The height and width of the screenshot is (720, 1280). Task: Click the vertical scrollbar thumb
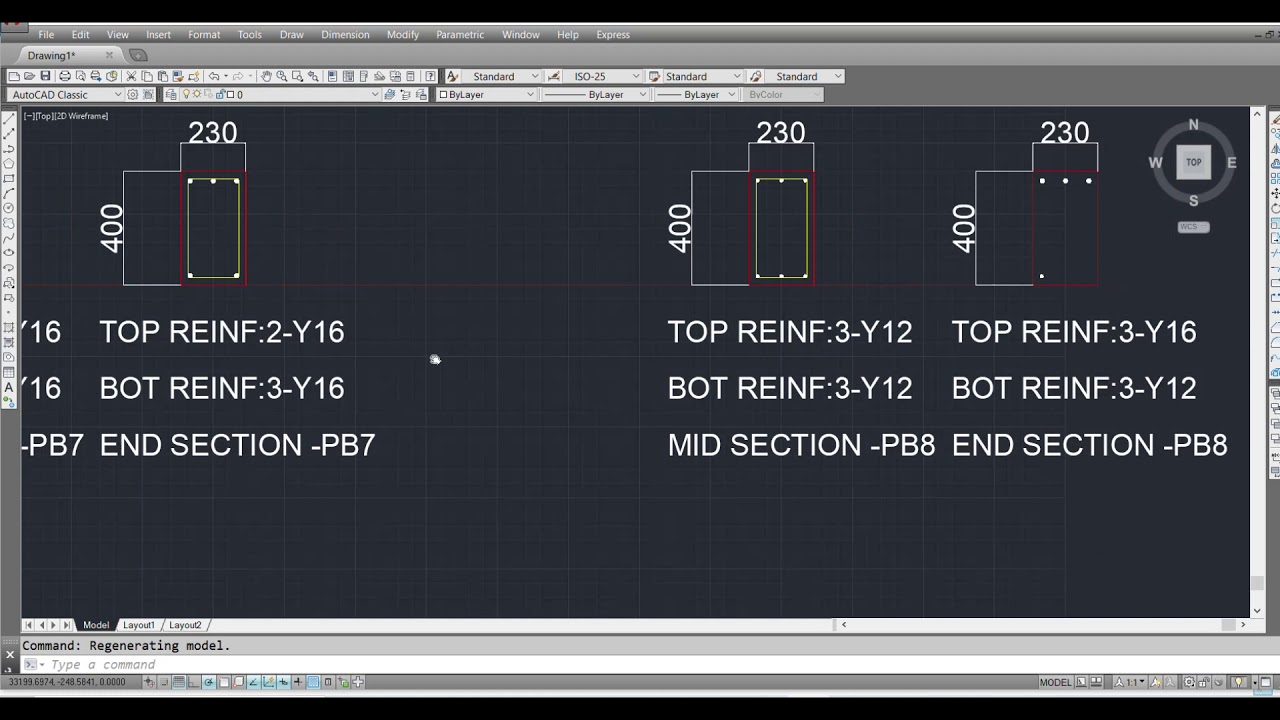click(x=1257, y=583)
